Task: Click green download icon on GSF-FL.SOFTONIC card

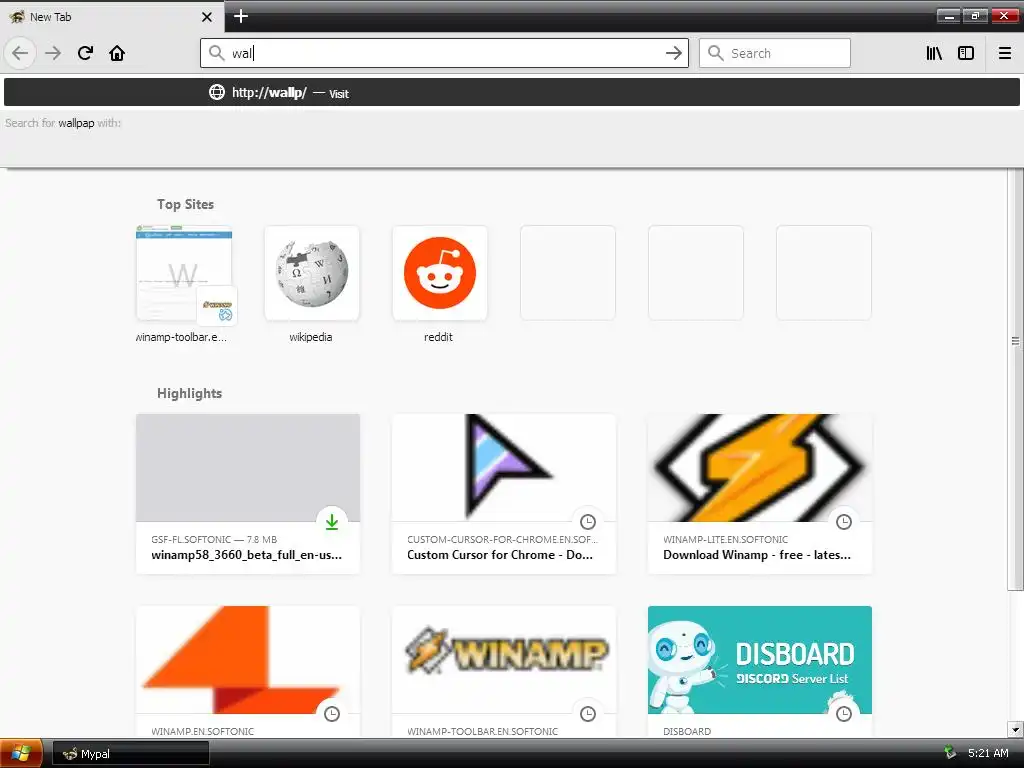Action: [332, 521]
